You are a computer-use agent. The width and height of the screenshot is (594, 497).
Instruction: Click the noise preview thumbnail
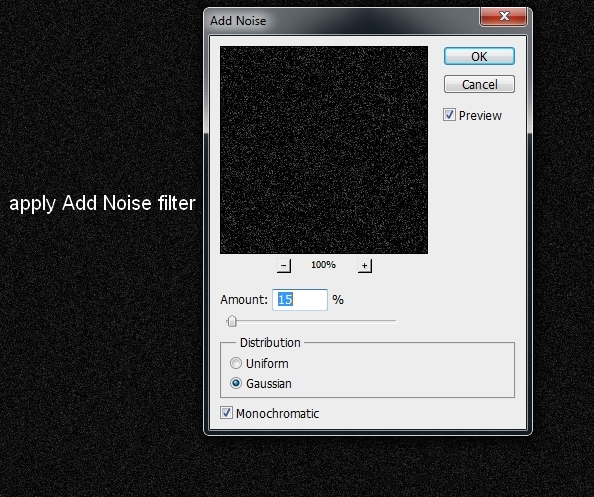[324, 150]
